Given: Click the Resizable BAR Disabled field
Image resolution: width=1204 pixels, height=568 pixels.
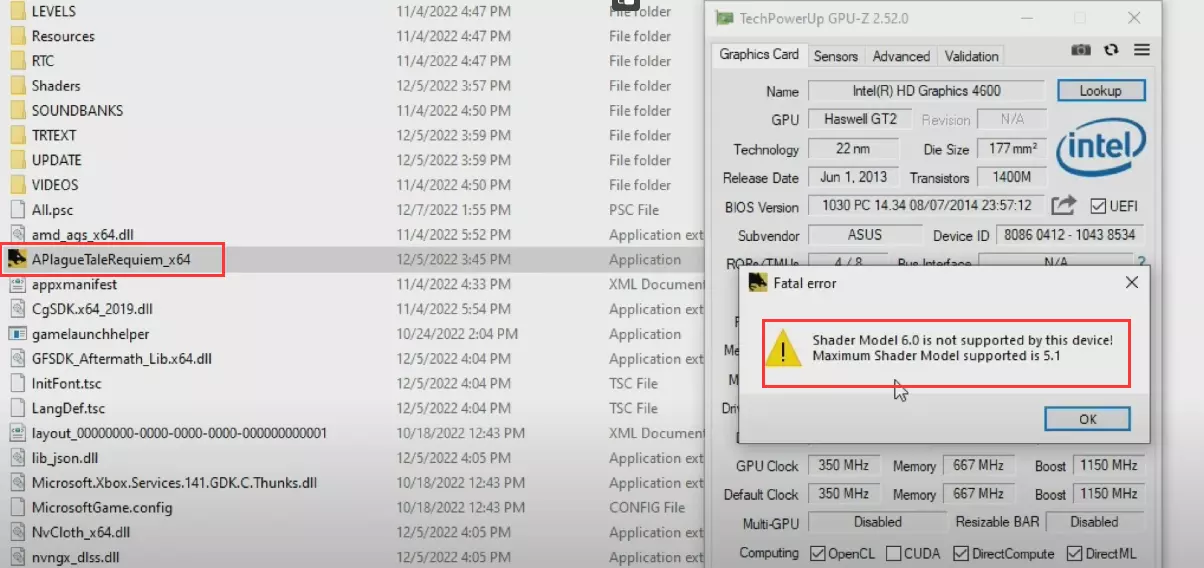Looking at the screenshot, I should [x=1094, y=522].
